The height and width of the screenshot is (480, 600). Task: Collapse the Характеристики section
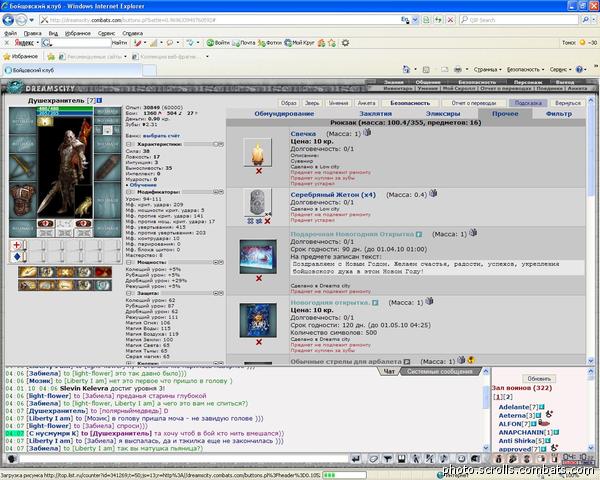pos(129,144)
